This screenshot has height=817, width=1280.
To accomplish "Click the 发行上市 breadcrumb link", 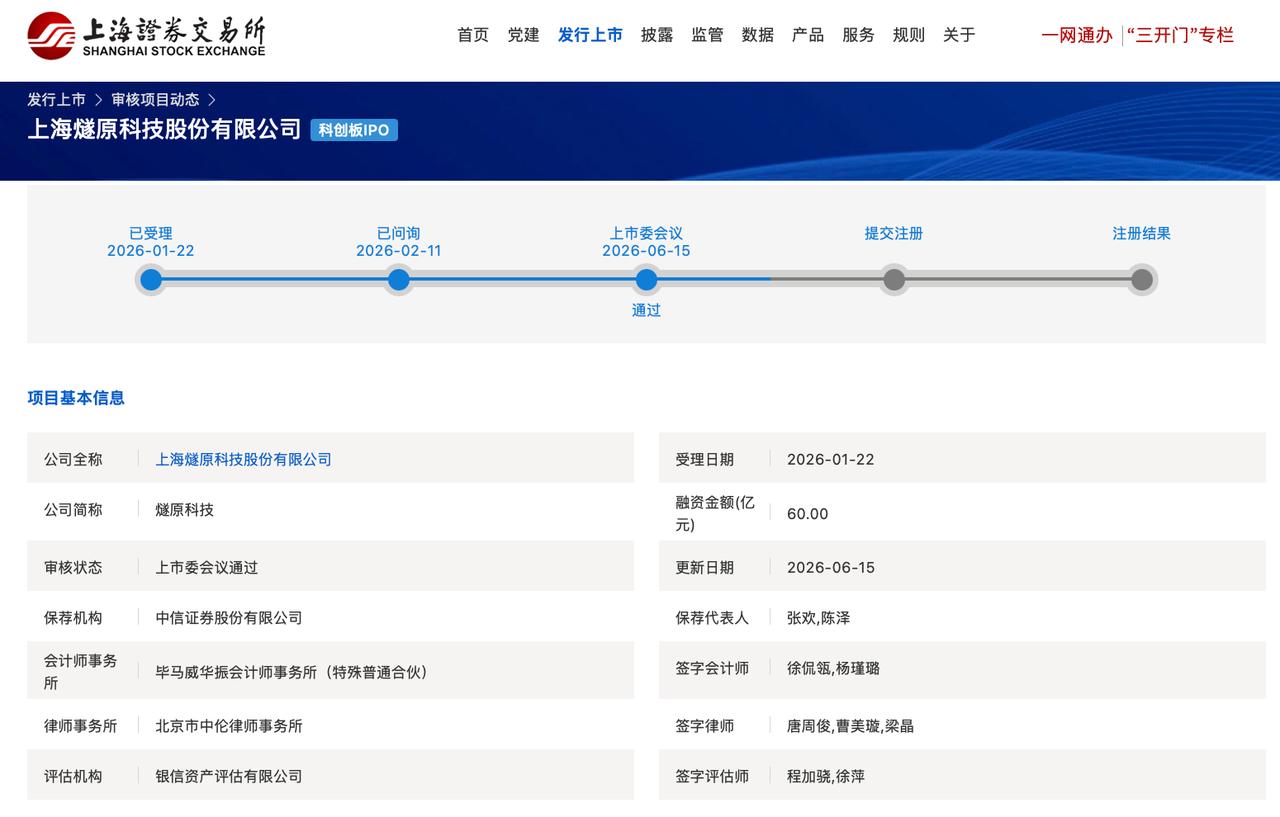I will pyautogui.click(x=56, y=100).
